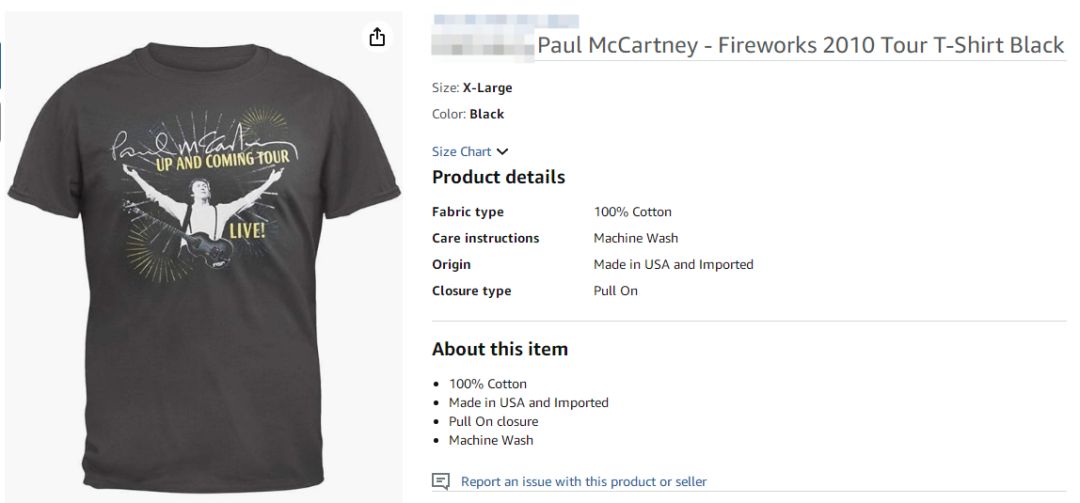
Task: Click the Closure type label
Action: [471, 291]
